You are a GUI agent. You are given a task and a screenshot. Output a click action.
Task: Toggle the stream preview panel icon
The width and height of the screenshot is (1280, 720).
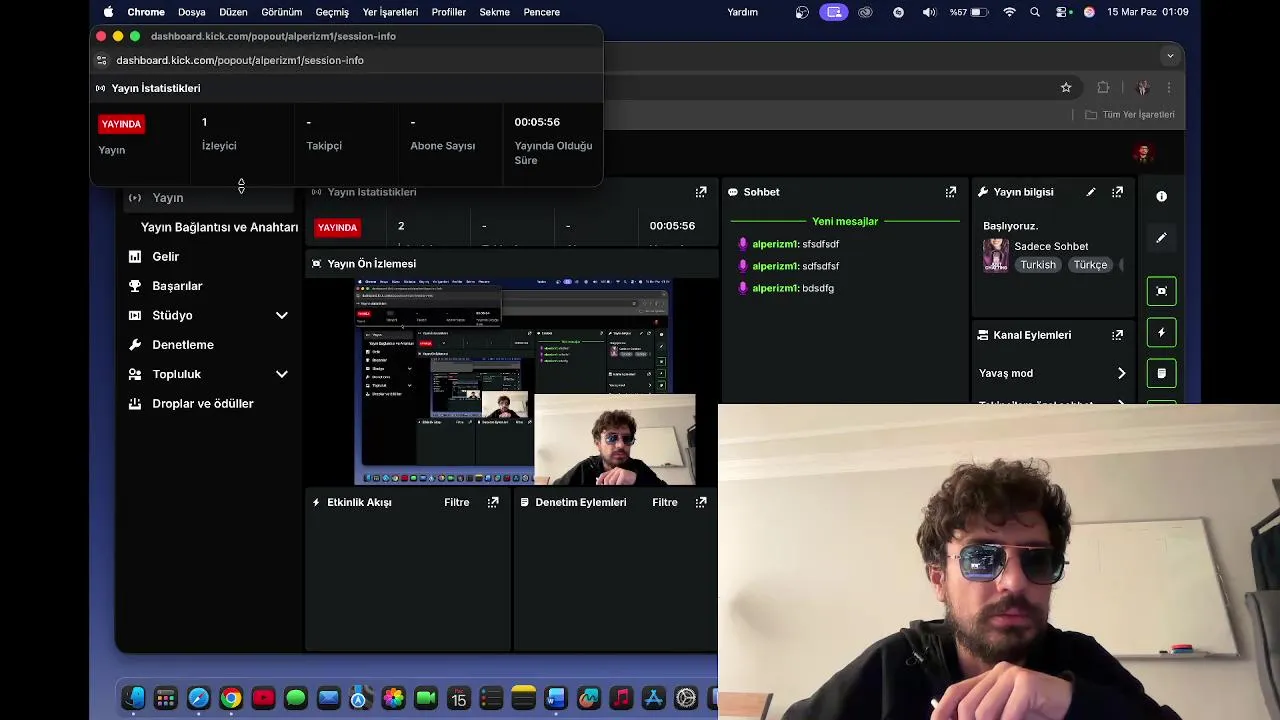pos(1161,291)
